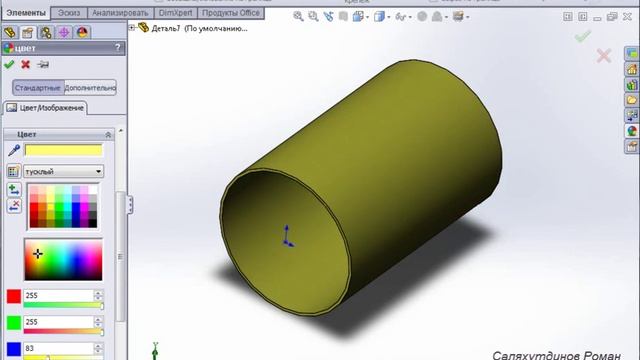
Task: Click the panel vertical scrollbar
Action: (120, 256)
